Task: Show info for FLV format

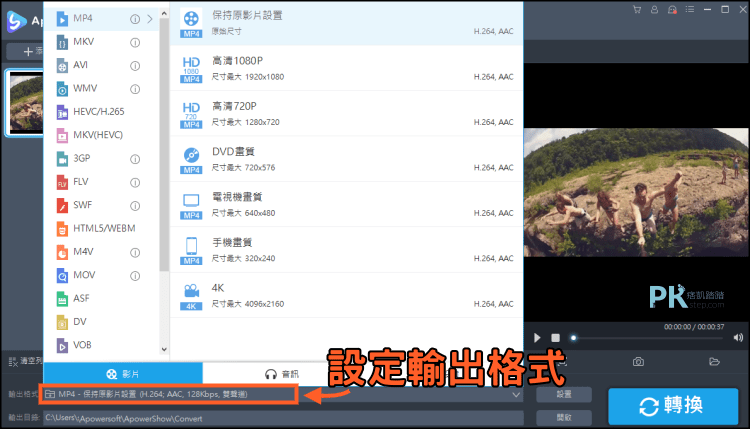Action: coord(135,183)
